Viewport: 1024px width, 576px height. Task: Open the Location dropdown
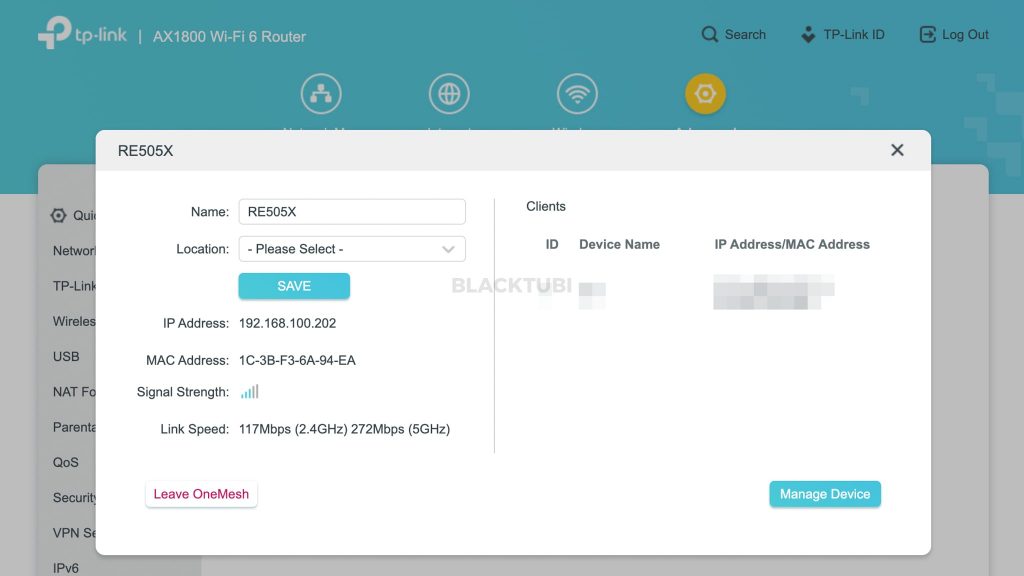point(352,249)
